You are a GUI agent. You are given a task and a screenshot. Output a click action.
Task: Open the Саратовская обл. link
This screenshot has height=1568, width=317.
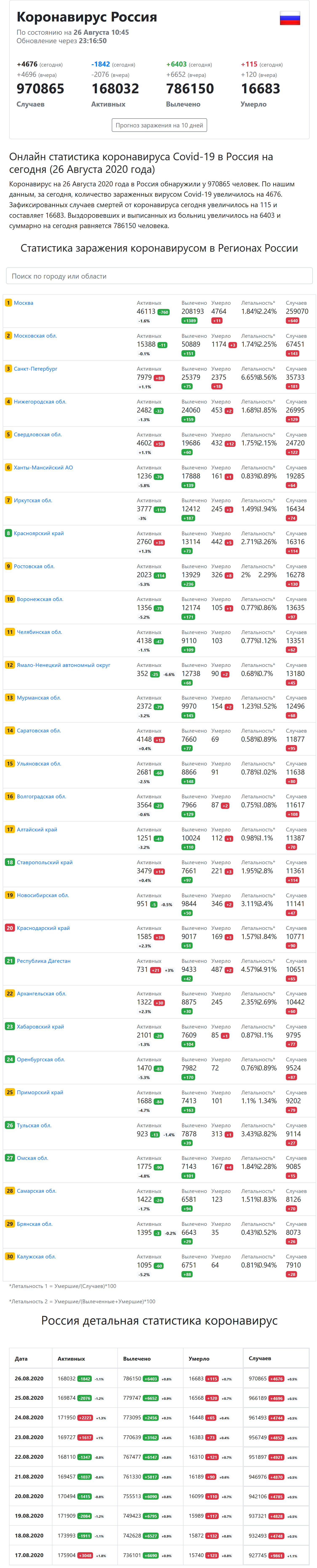coord(39,731)
